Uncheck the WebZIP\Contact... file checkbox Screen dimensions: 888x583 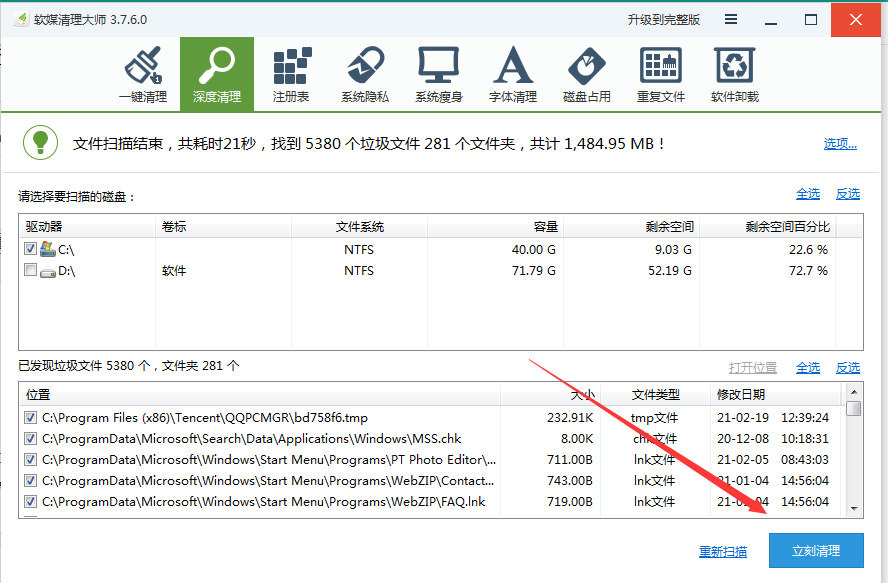pyautogui.click(x=31, y=481)
